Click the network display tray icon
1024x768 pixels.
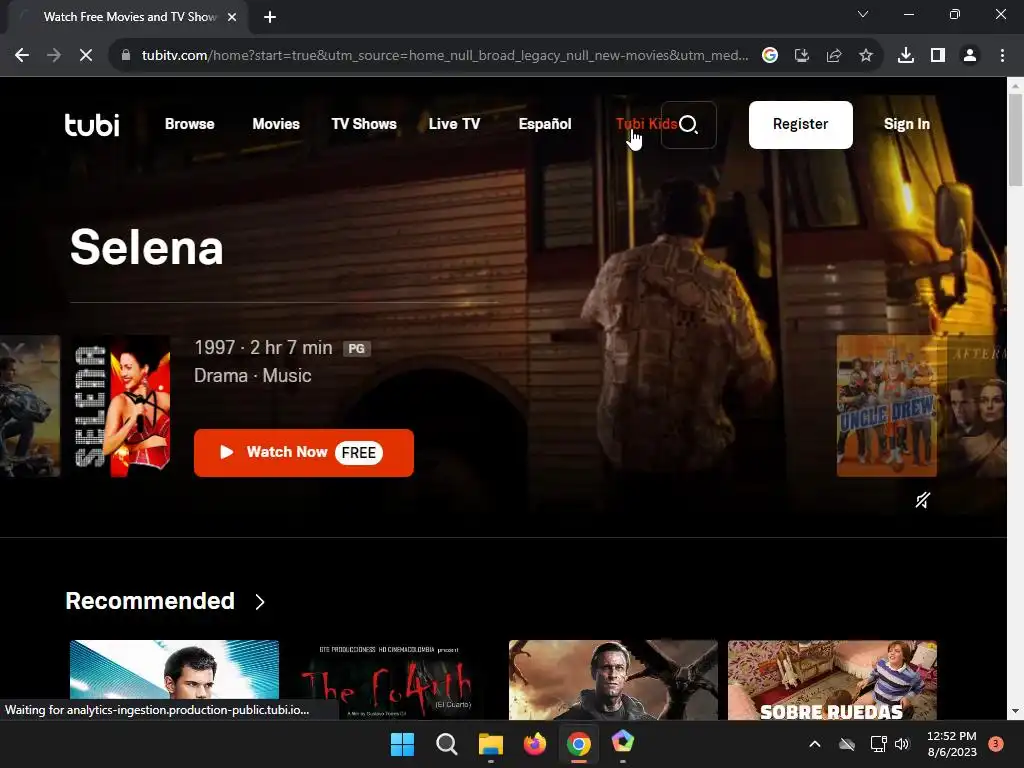coord(878,744)
